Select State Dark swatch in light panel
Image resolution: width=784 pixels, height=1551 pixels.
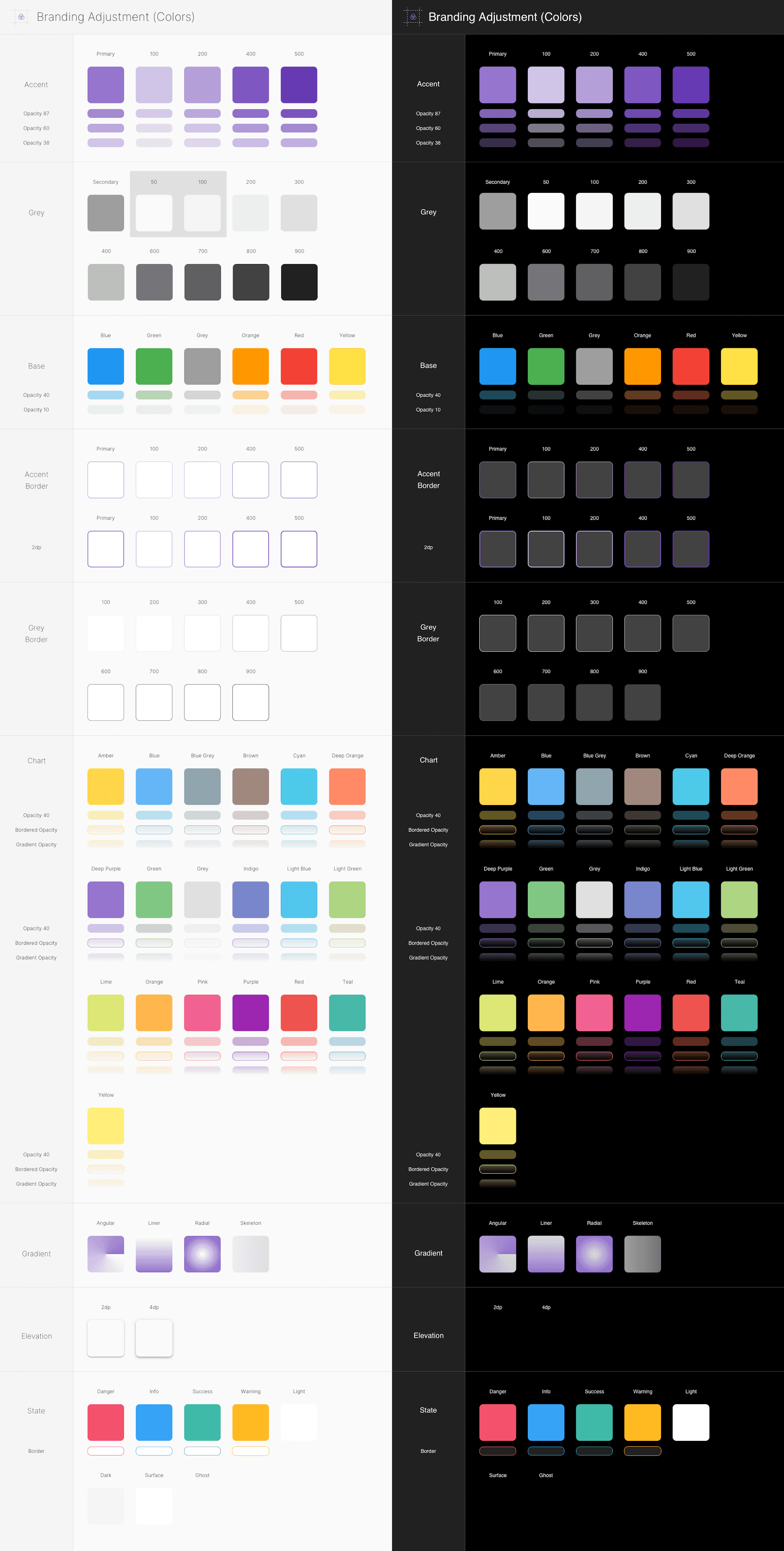pyautogui.click(x=106, y=1506)
